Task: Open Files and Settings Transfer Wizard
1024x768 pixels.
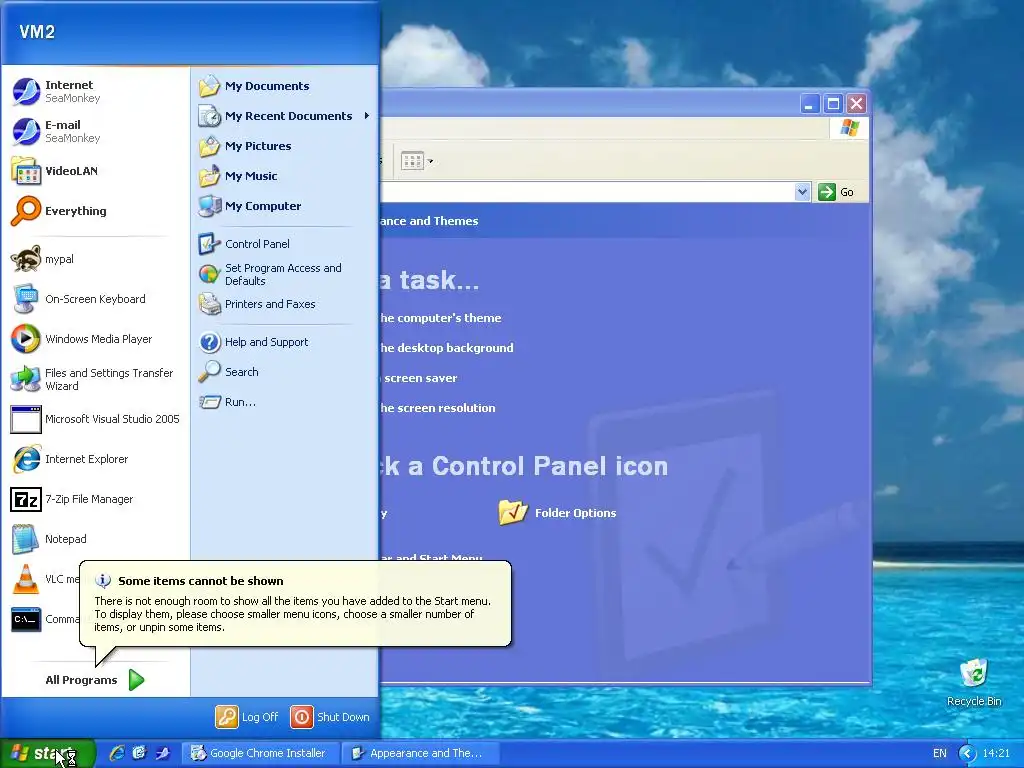Action: coord(95,379)
